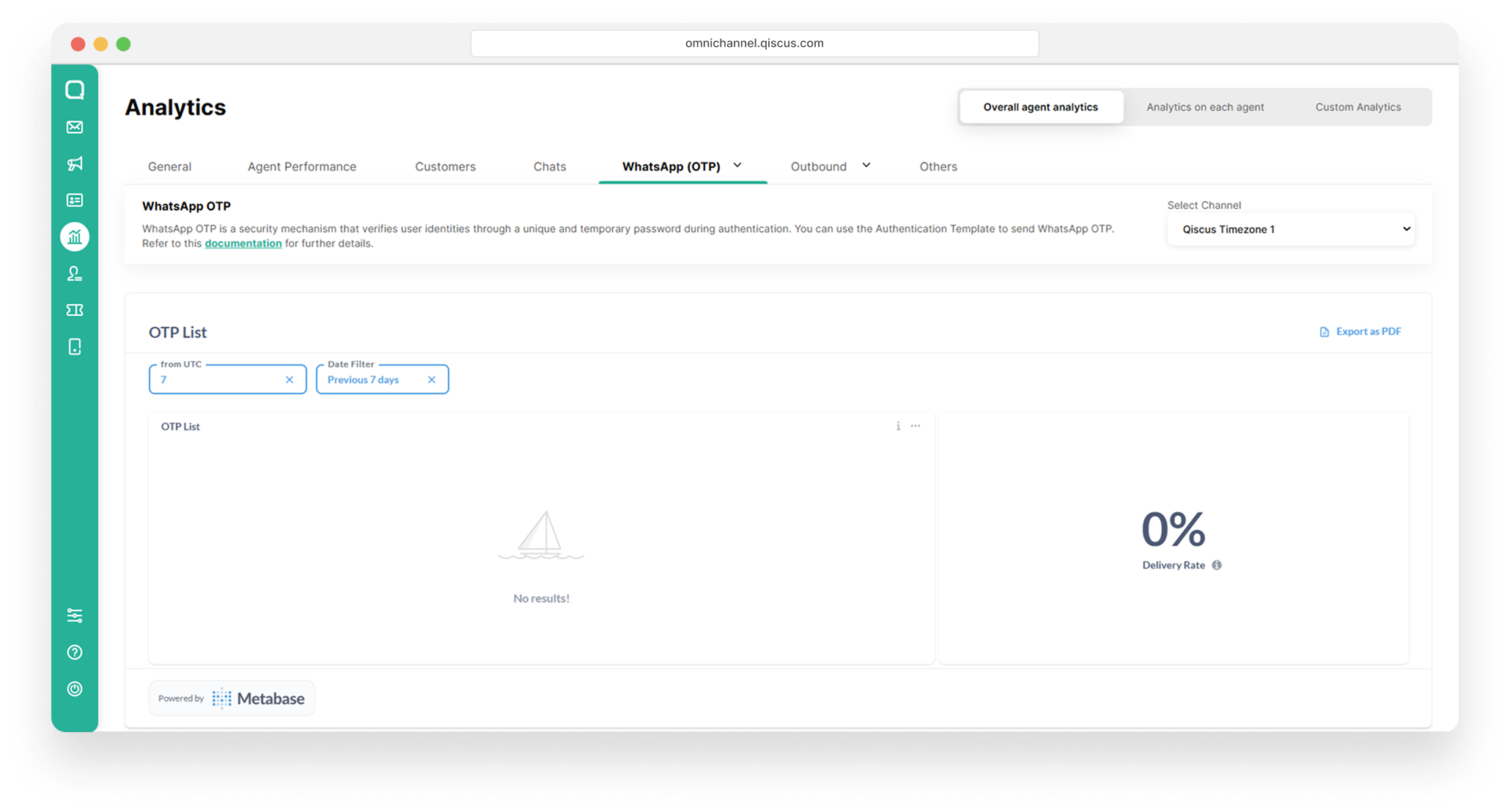The height and width of the screenshot is (812, 1510).
Task: Switch to the Customers tab
Action: point(446,166)
